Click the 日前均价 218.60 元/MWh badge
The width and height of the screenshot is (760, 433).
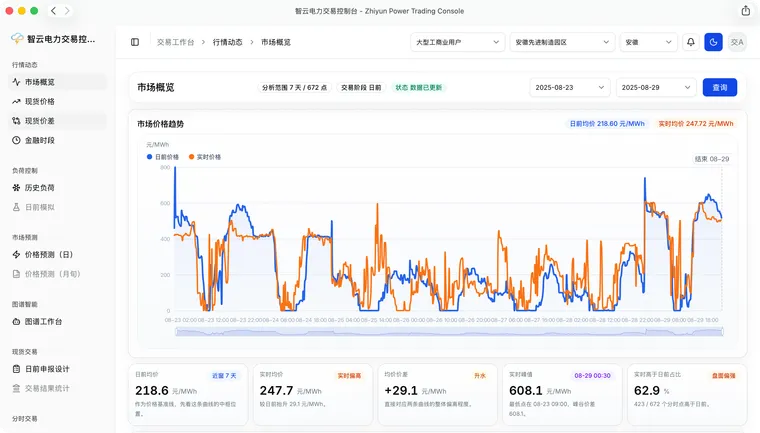point(607,124)
